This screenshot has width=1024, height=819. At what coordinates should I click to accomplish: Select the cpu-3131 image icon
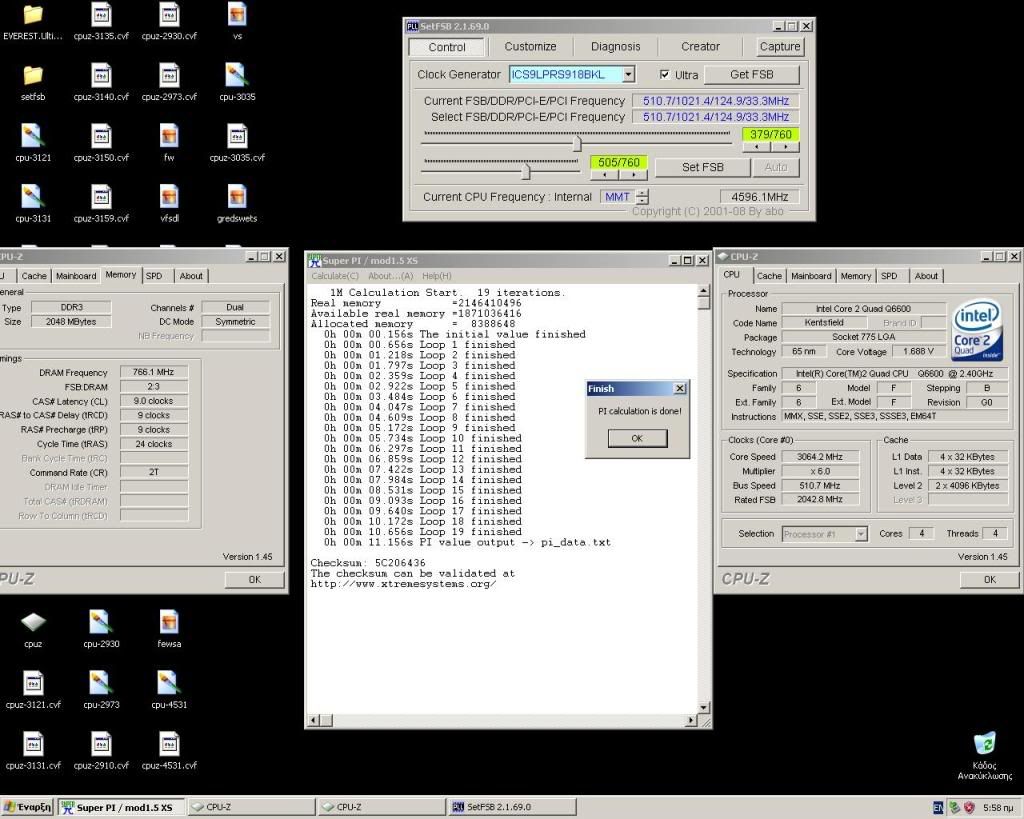[33, 197]
